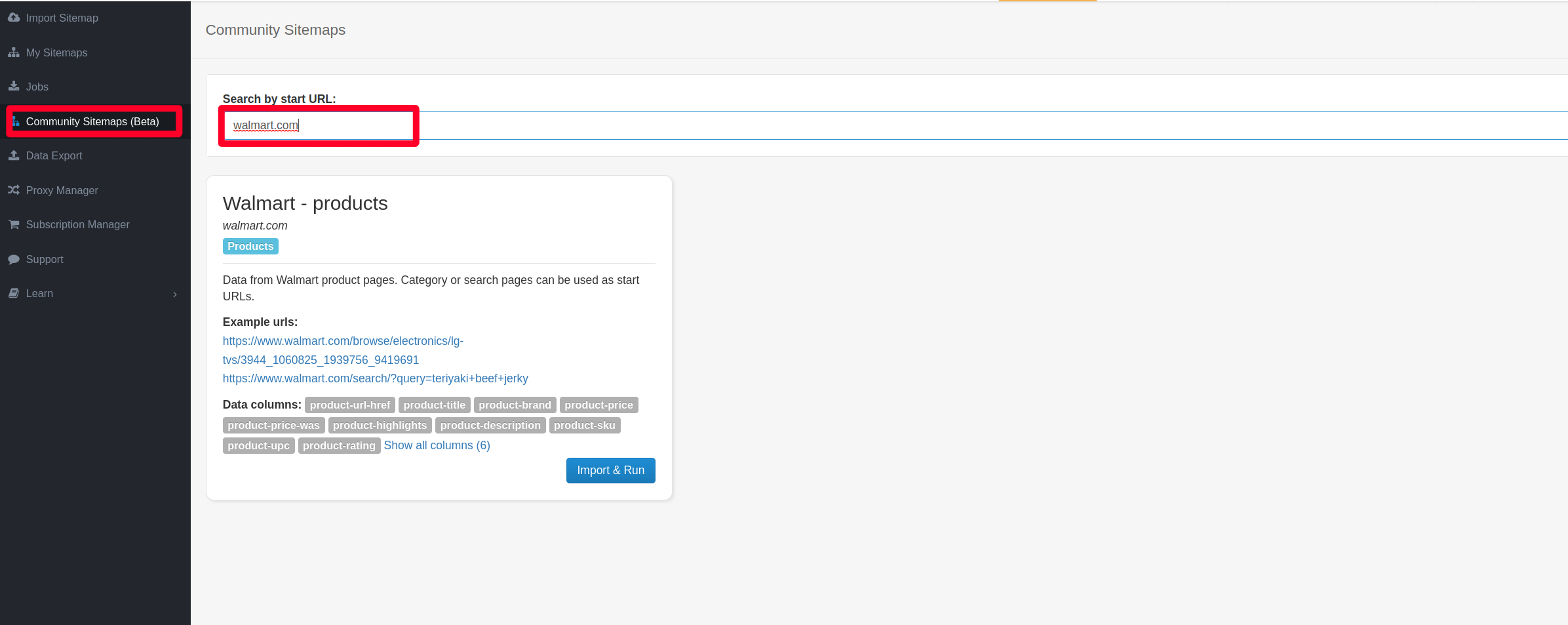The height and width of the screenshot is (625, 1568).
Task: Open the Jobs menu item
Action: point(37,87)
